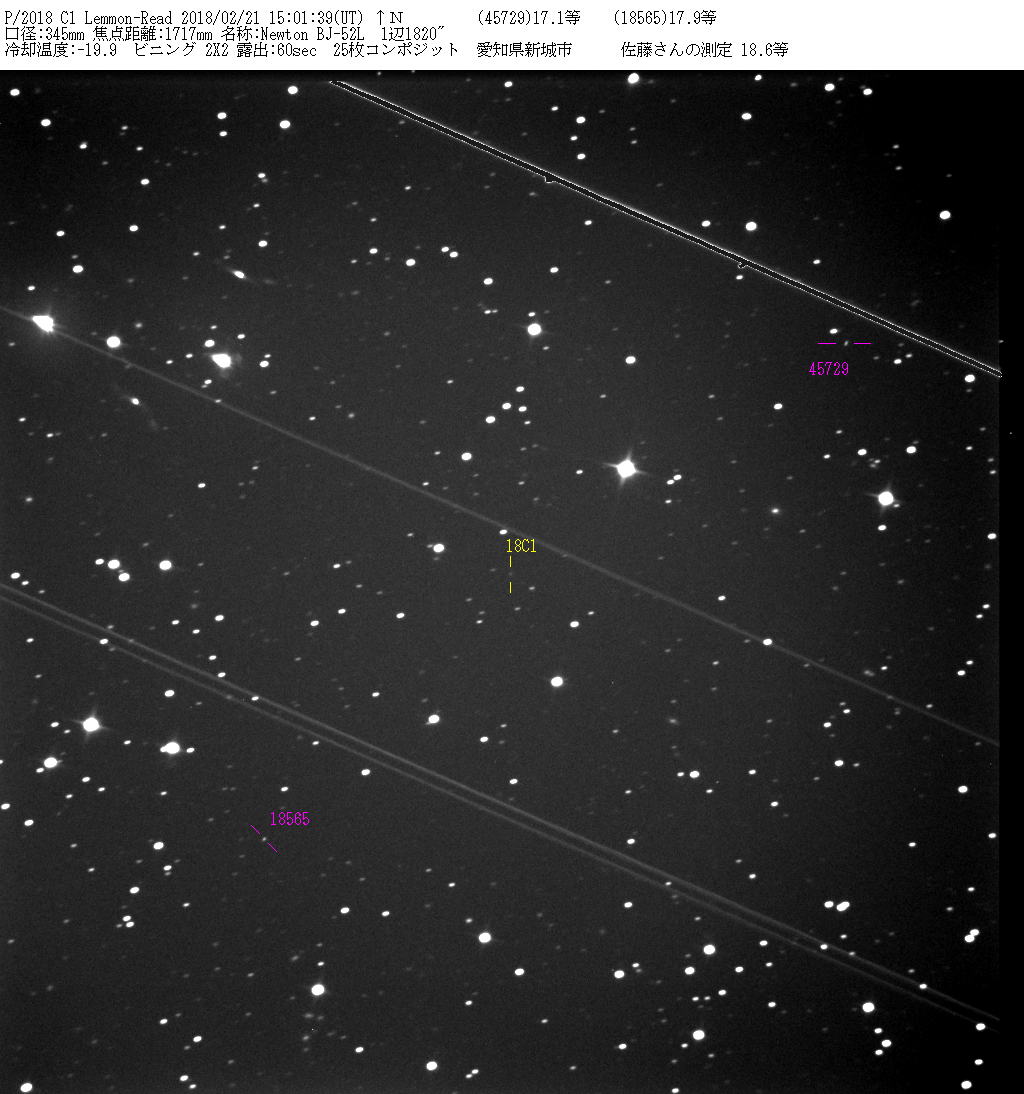Click the Newton BJ-52L telescope name text
This screenshot has width=1024, height=1094.
point(314,34)
